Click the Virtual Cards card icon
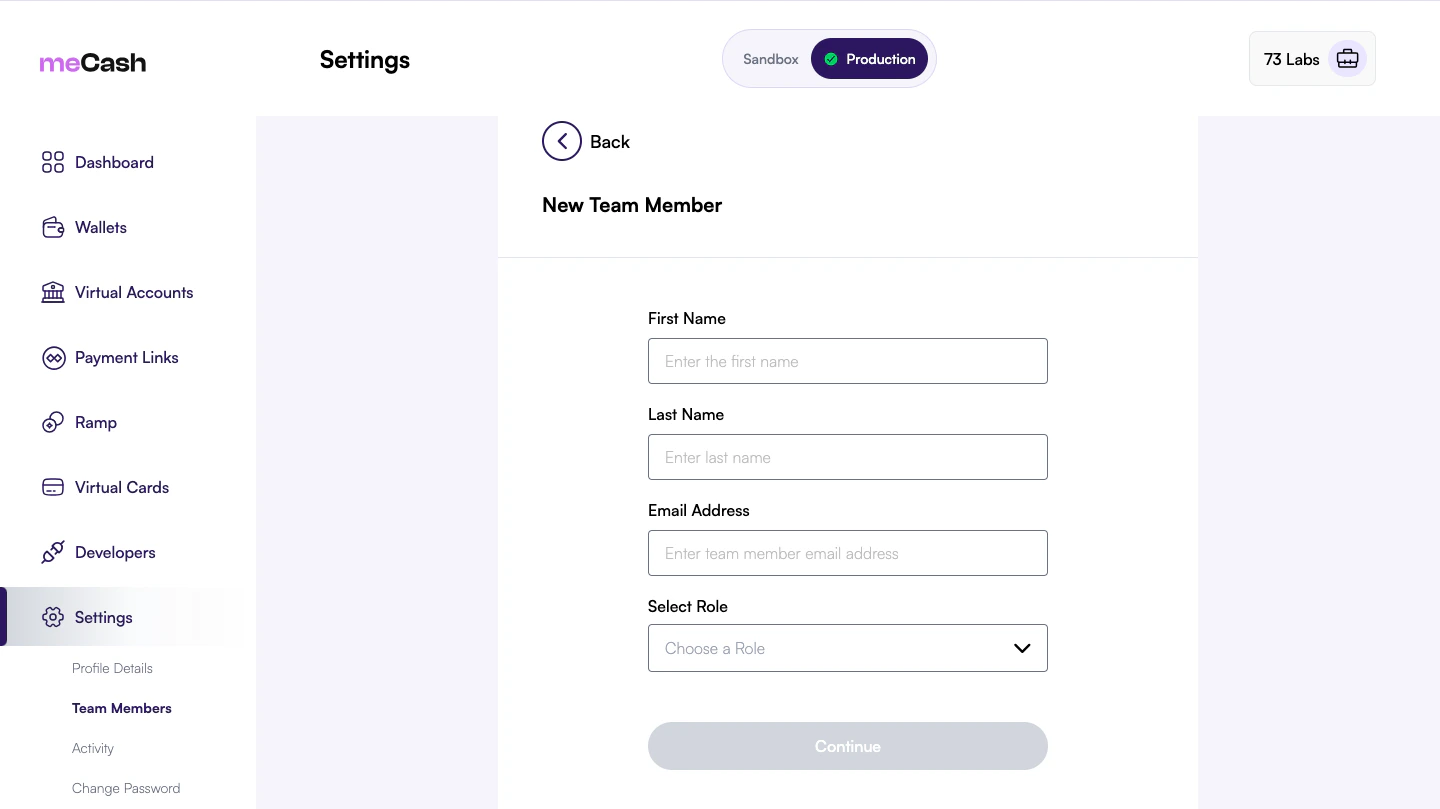Viewport: 1440px width, 809px height. coord(53,487)
